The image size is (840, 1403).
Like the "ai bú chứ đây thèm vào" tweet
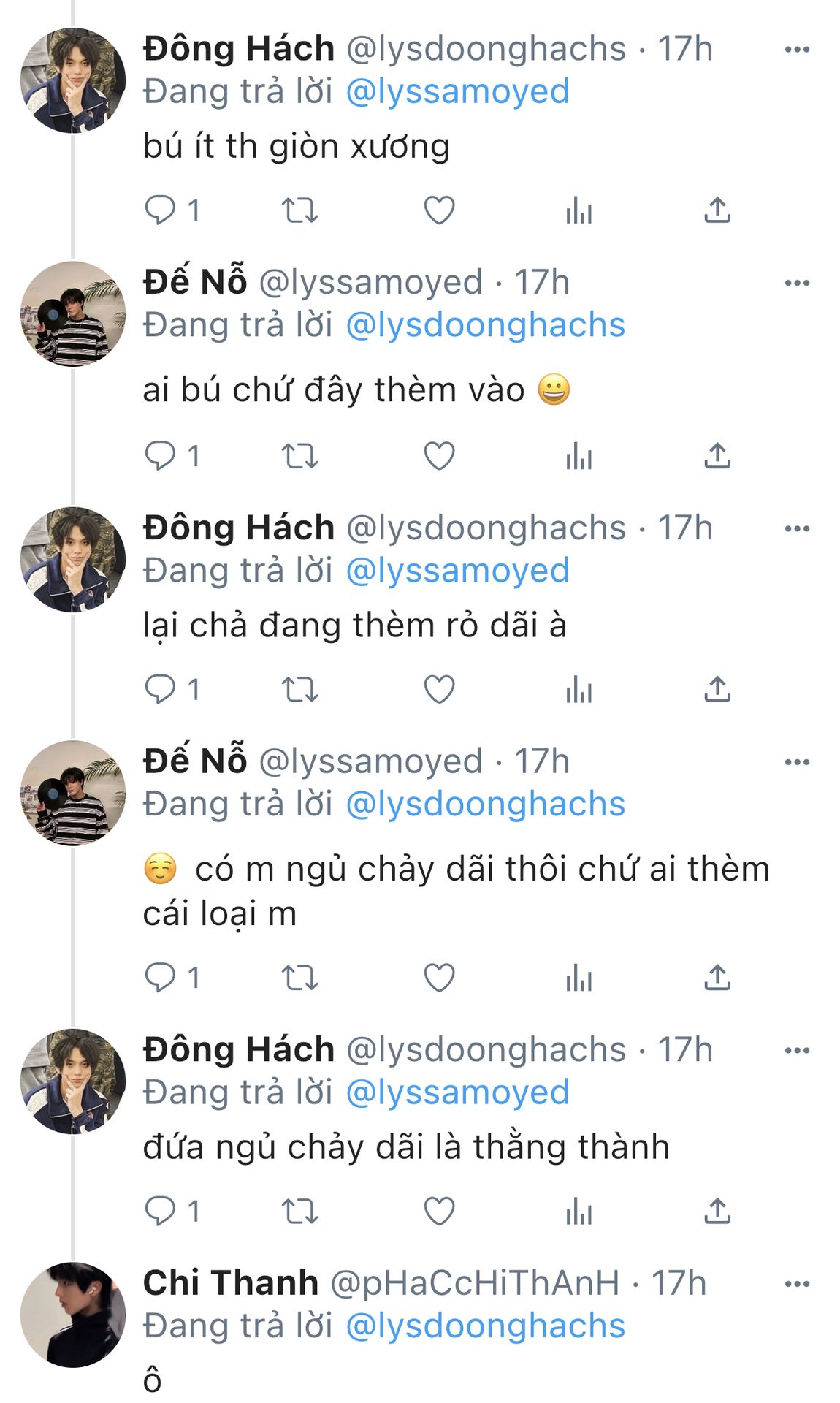[x=439, y=456]
